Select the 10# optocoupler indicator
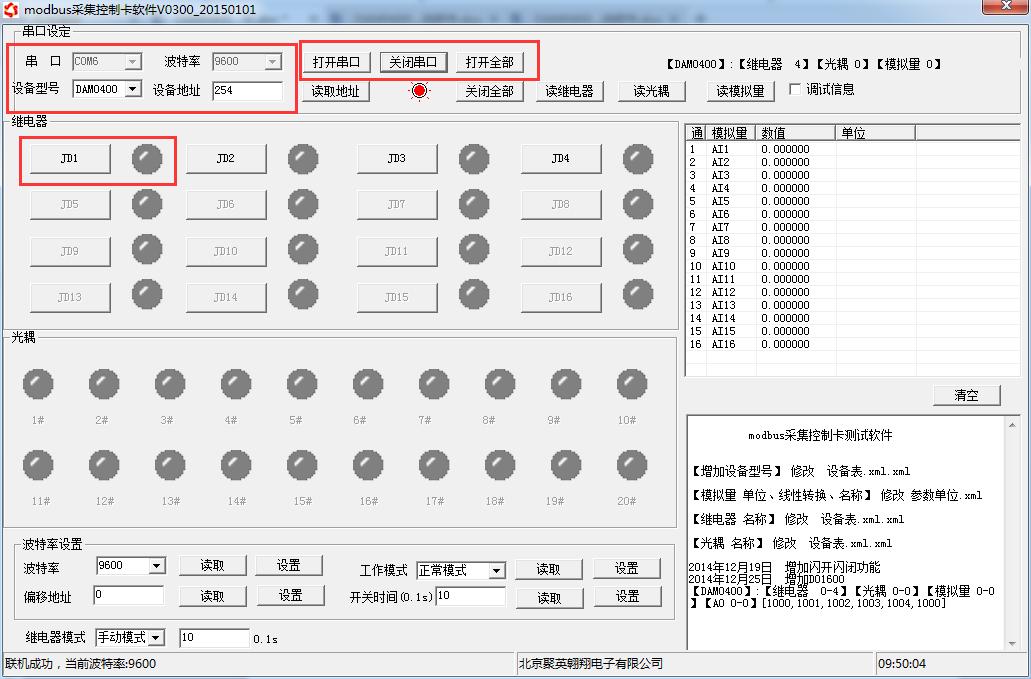 click(632, 384)
